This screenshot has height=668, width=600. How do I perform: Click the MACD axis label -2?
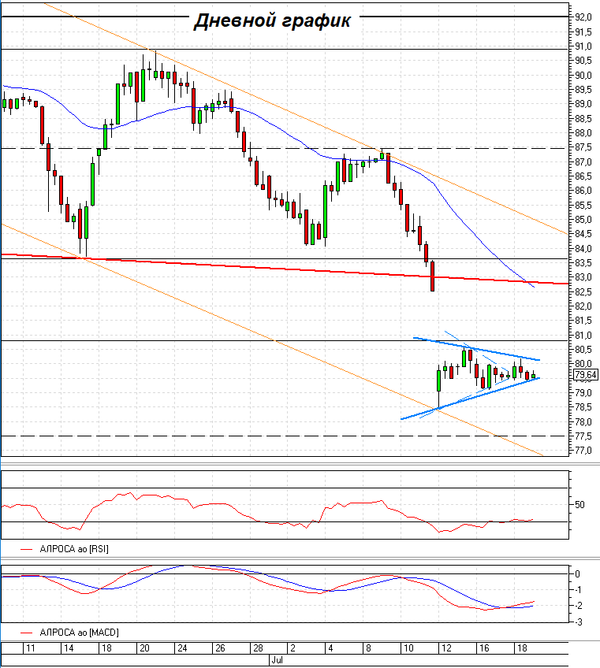pos(577,606)
